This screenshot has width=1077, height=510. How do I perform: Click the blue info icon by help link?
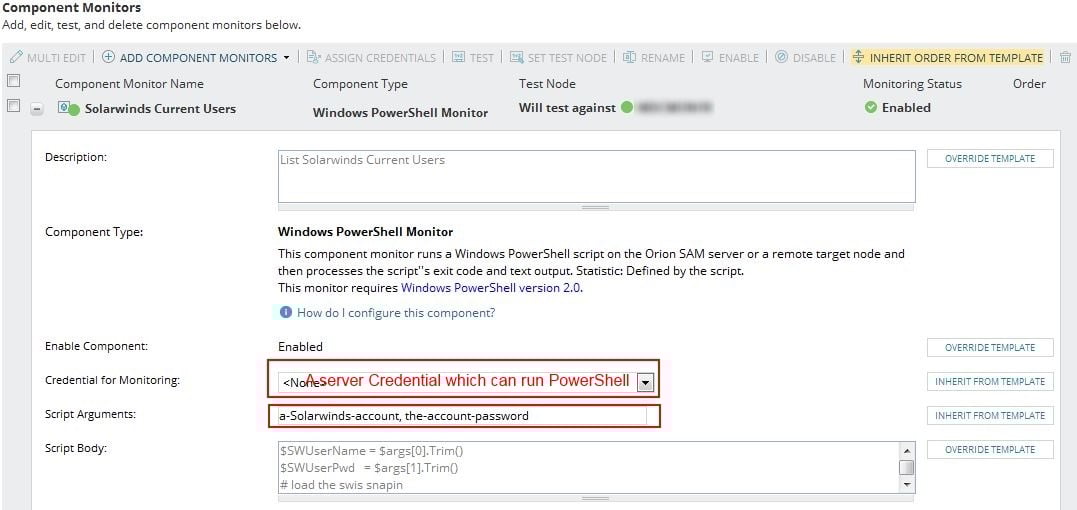[x=286, y=312]
